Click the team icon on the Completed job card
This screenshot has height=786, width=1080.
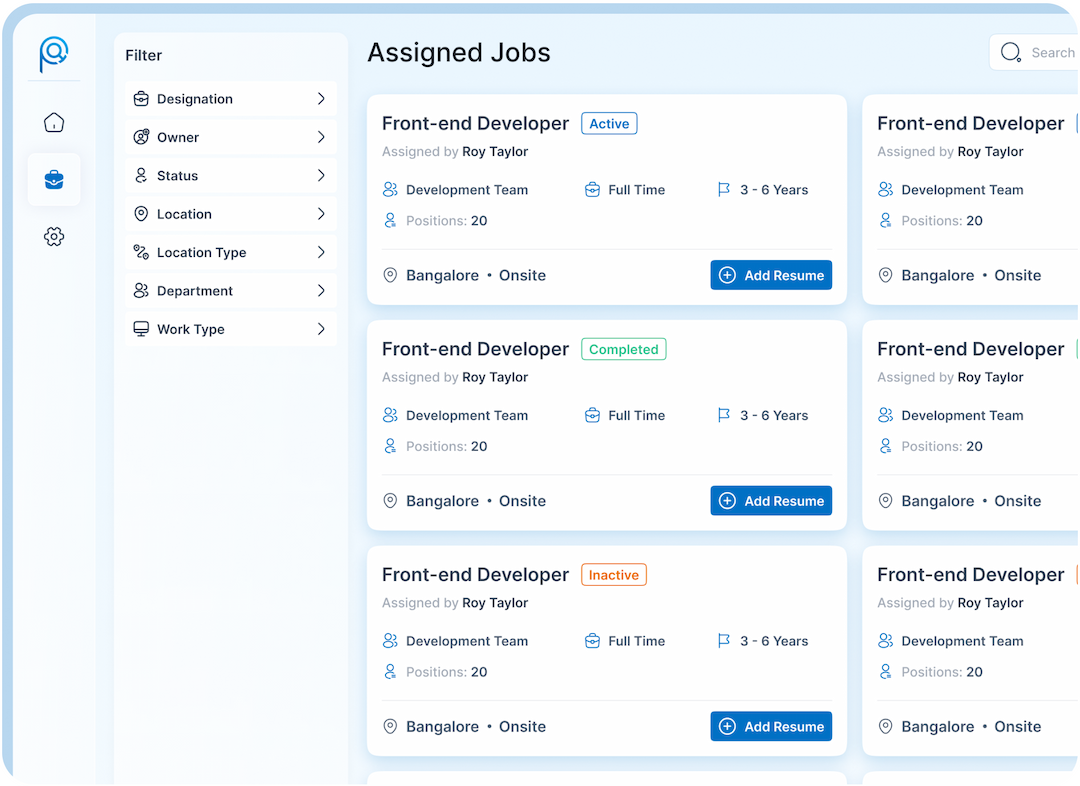(391, 415)
